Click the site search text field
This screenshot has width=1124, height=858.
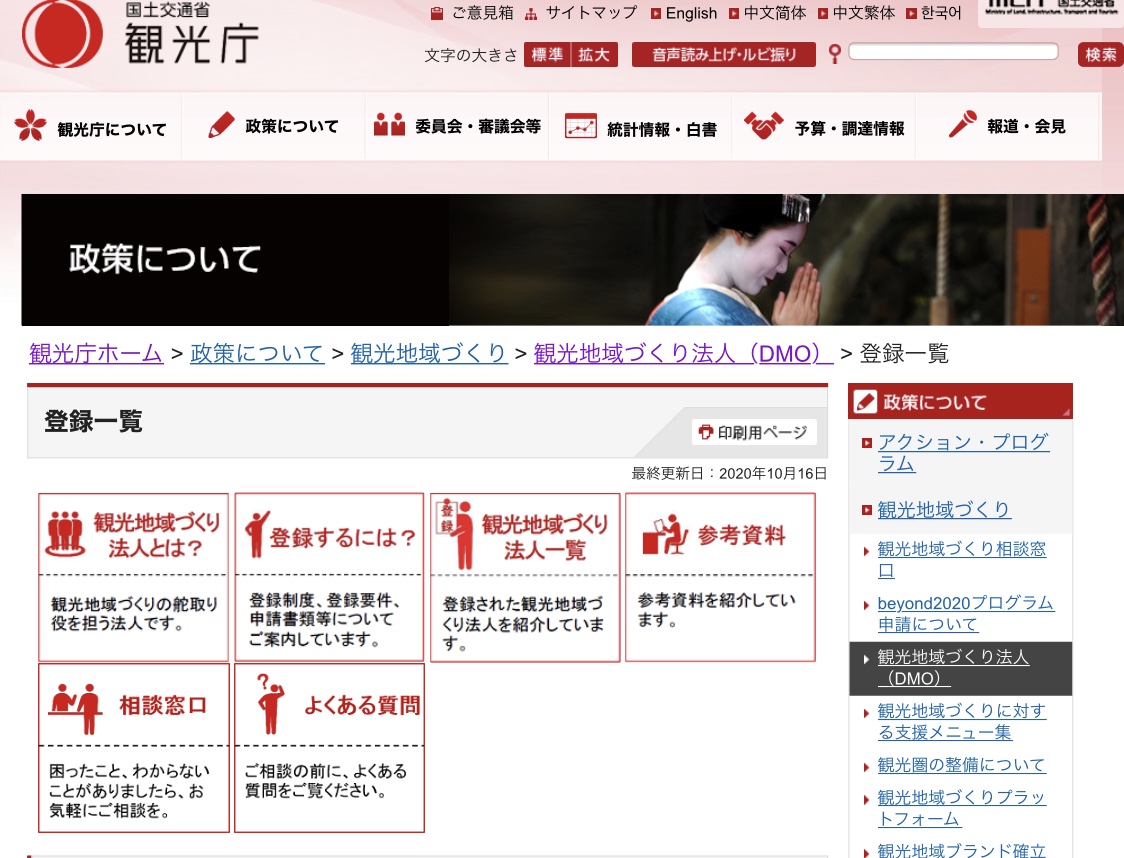click(953, 52)
